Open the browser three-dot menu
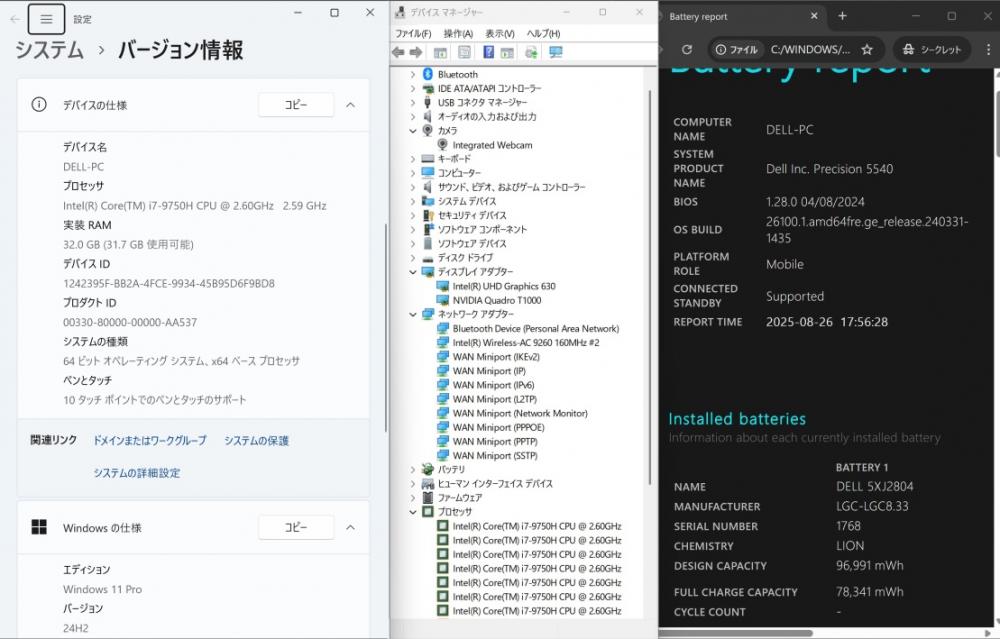Image resolution: width=1000 pixels, height=639 pixels. coord(989,49)
